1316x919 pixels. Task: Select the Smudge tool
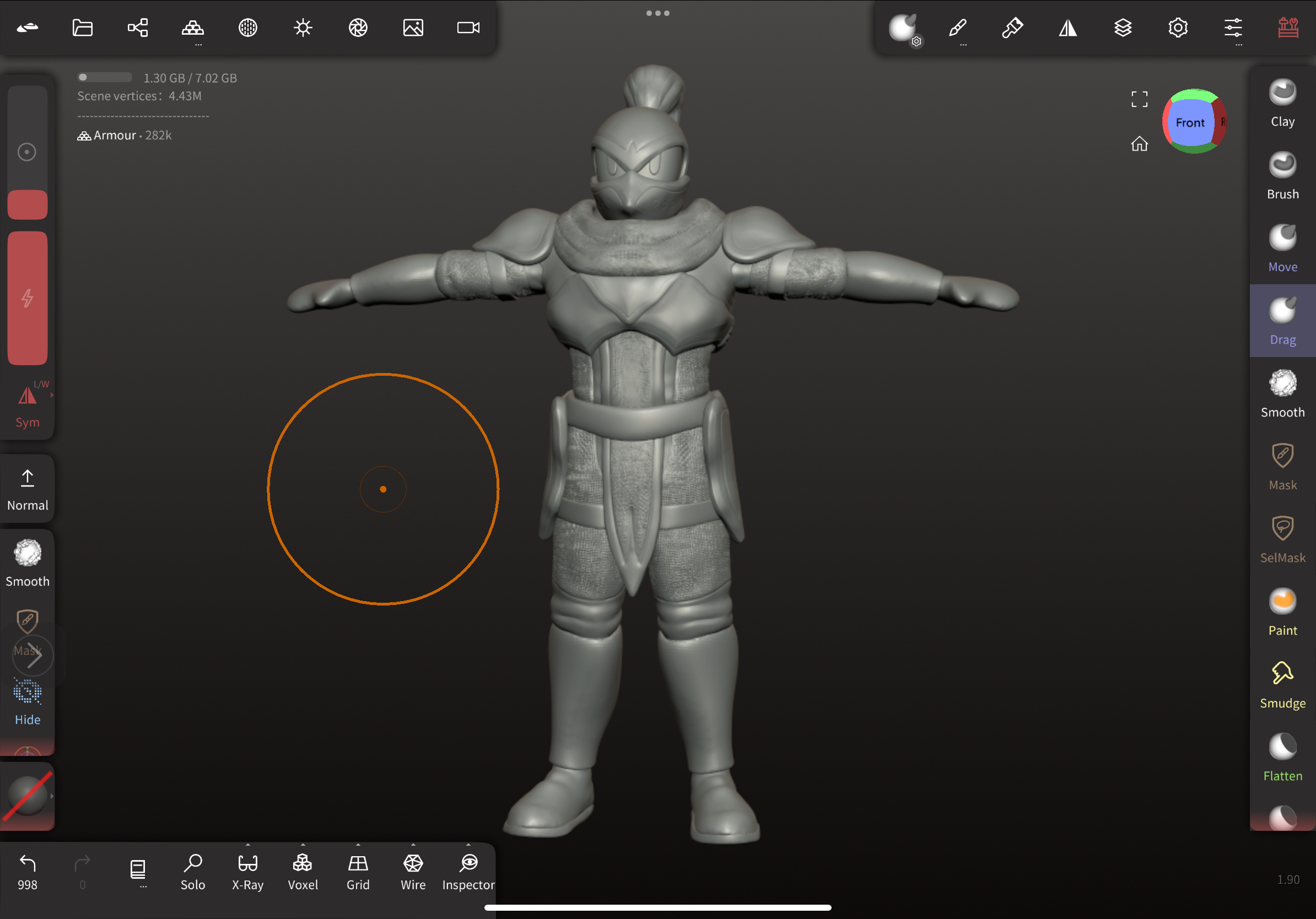point(1282,685)
